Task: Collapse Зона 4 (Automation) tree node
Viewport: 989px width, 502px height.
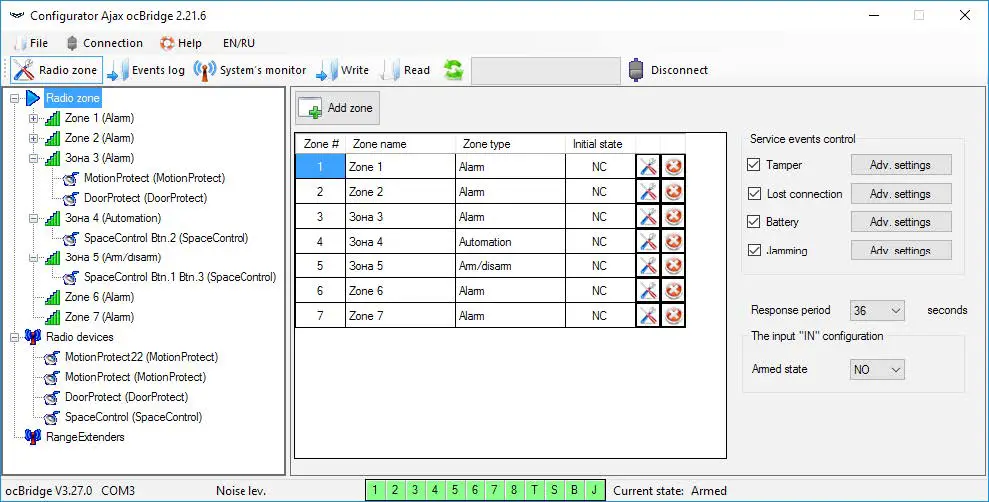Action: [x=33, y=218]
